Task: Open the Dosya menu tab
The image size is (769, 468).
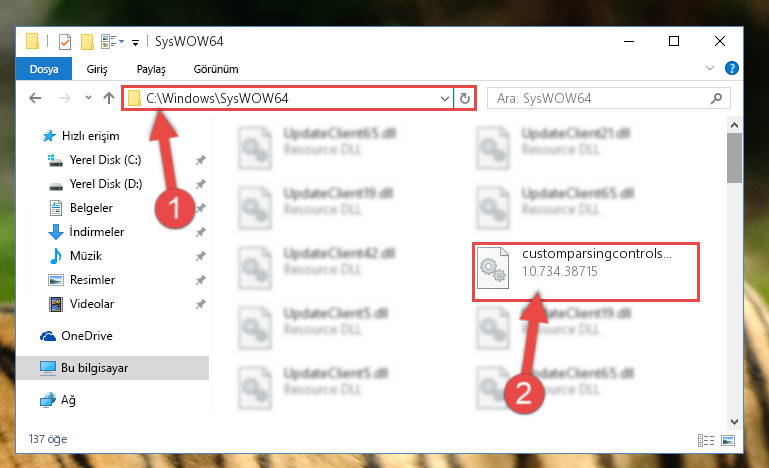Action: tap(44, 69)
